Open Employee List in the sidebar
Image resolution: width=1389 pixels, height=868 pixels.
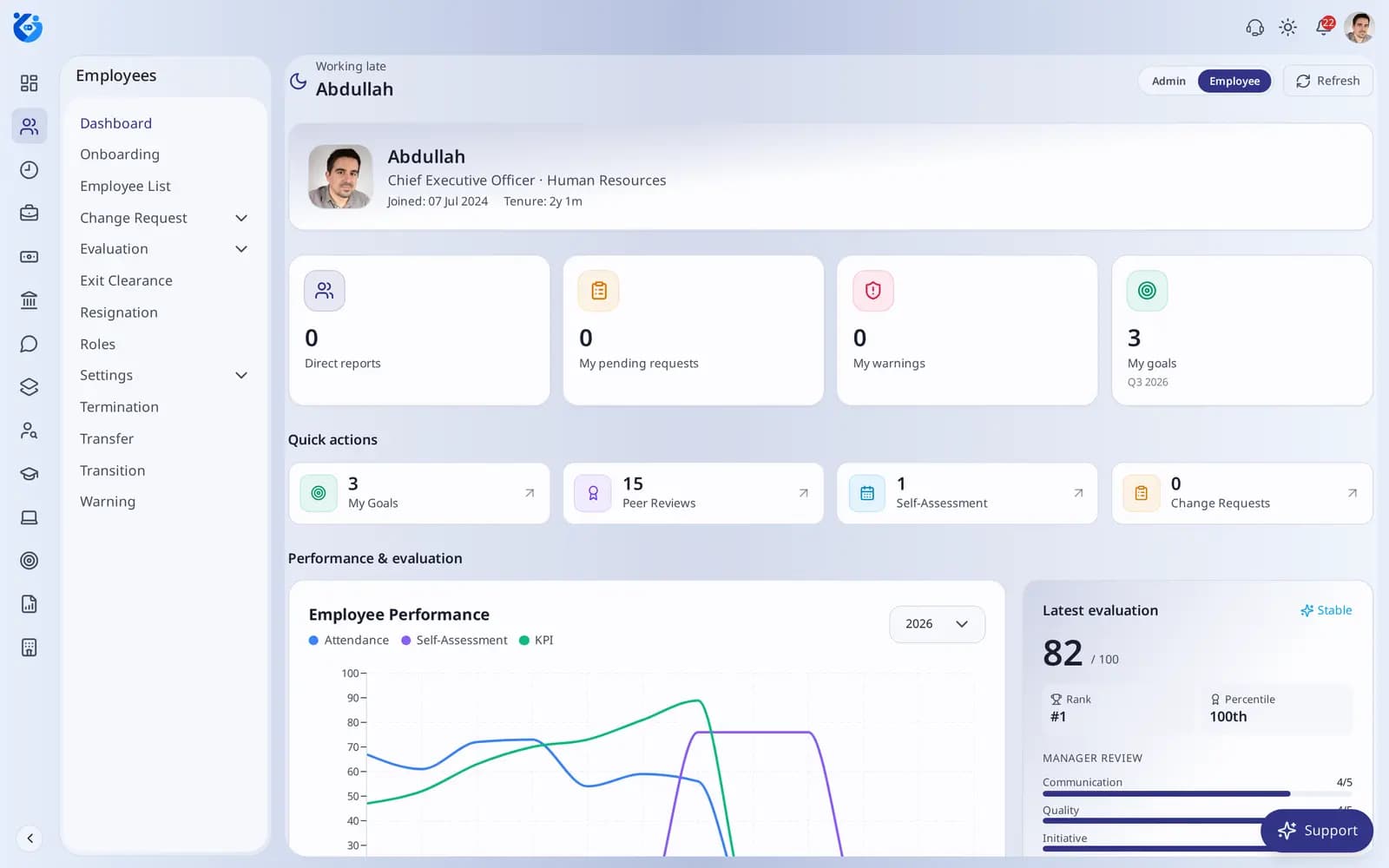[125, 186]
